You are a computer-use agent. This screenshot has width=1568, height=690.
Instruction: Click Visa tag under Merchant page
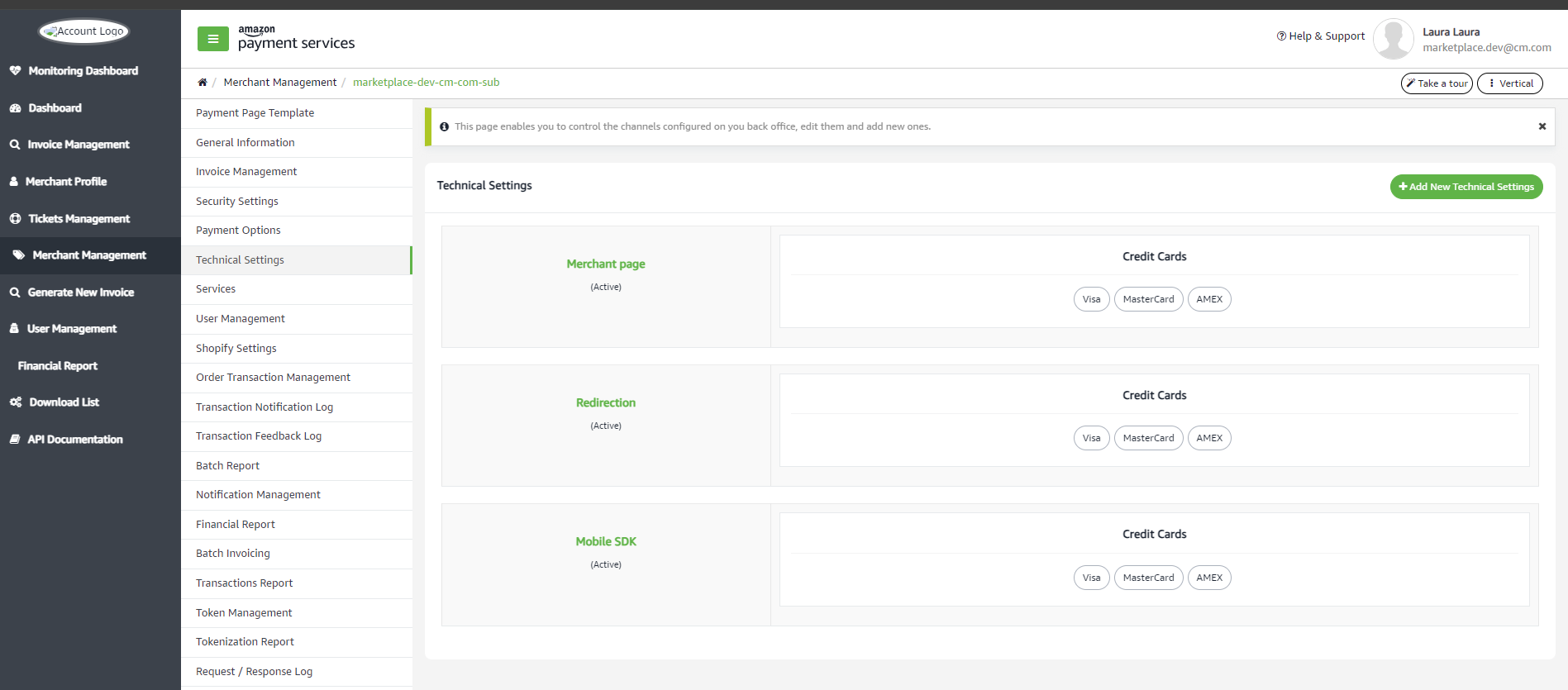coord(1092,299)
